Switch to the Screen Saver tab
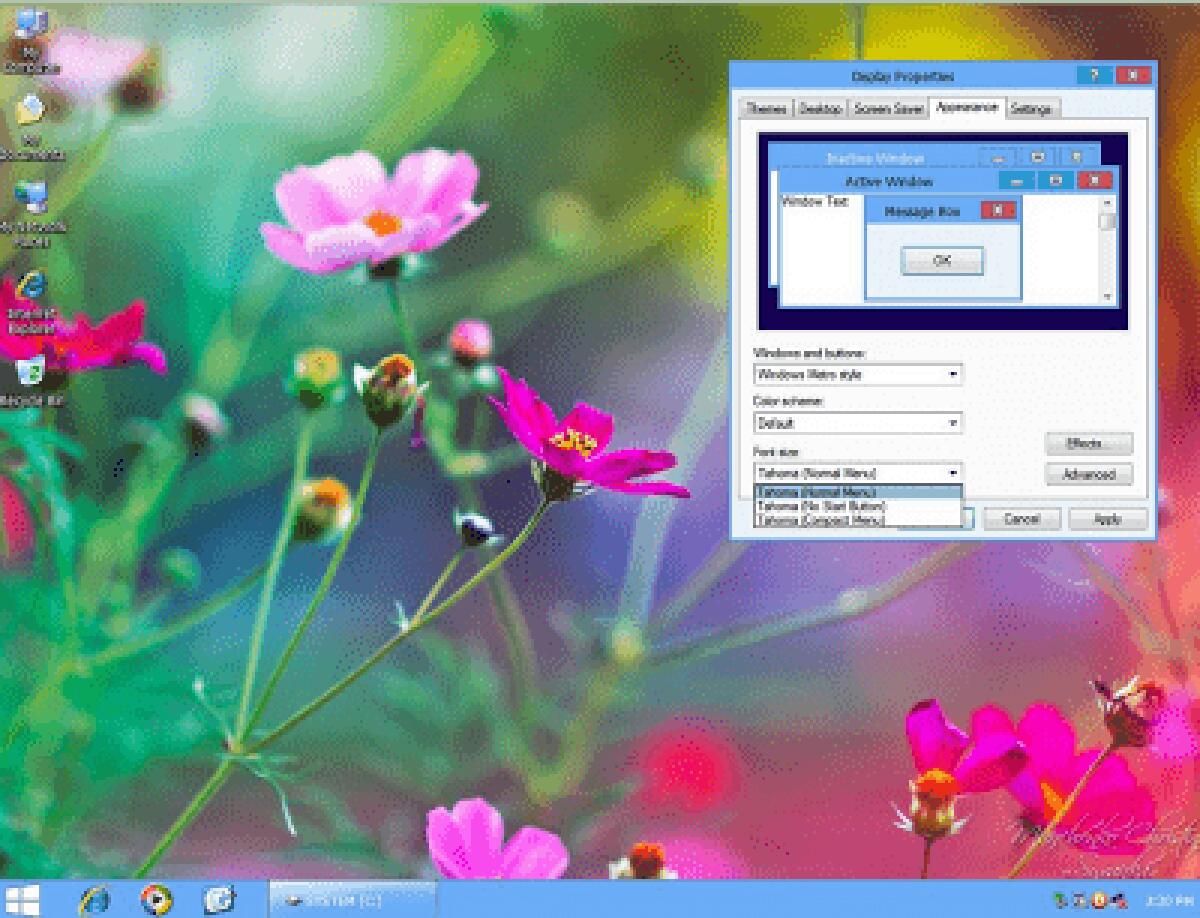The image size is (1200, 918). coord(888,108)
